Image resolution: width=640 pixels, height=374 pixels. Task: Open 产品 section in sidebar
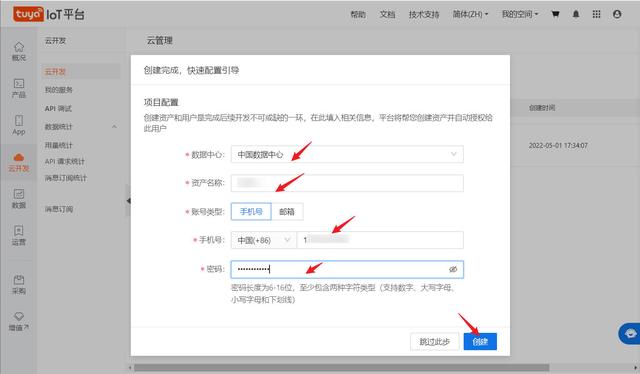tap(19, 88)
